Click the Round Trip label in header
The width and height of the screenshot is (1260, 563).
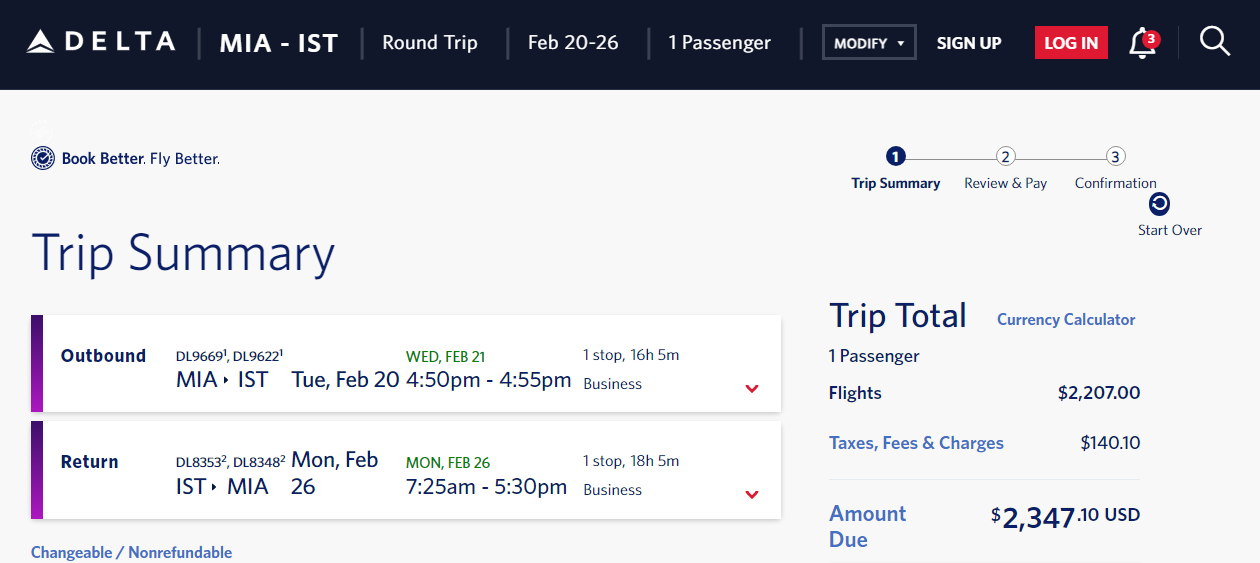click(430, 43)
